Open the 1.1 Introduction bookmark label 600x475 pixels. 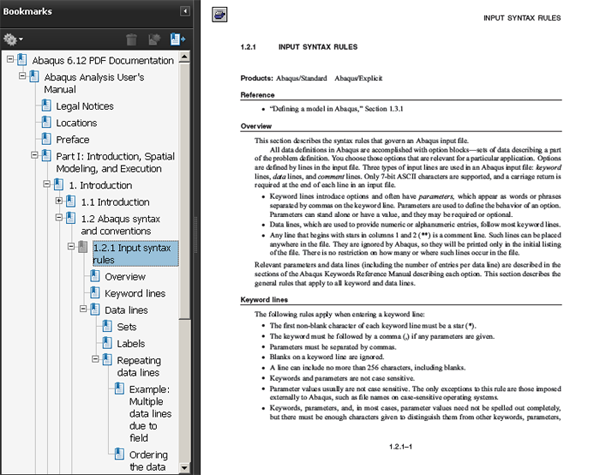click(x=115, y=202)
